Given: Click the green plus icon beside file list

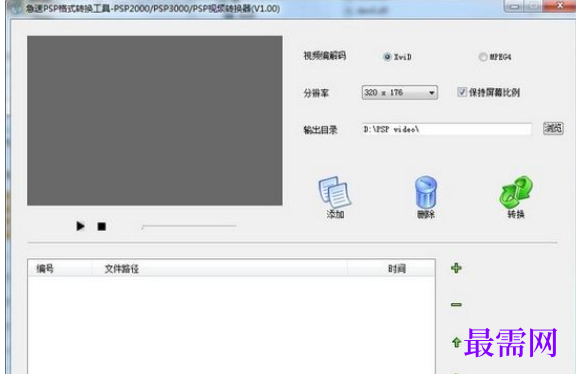Looking at the screenshot, I should pyautogui.click(x=456, y=268).
